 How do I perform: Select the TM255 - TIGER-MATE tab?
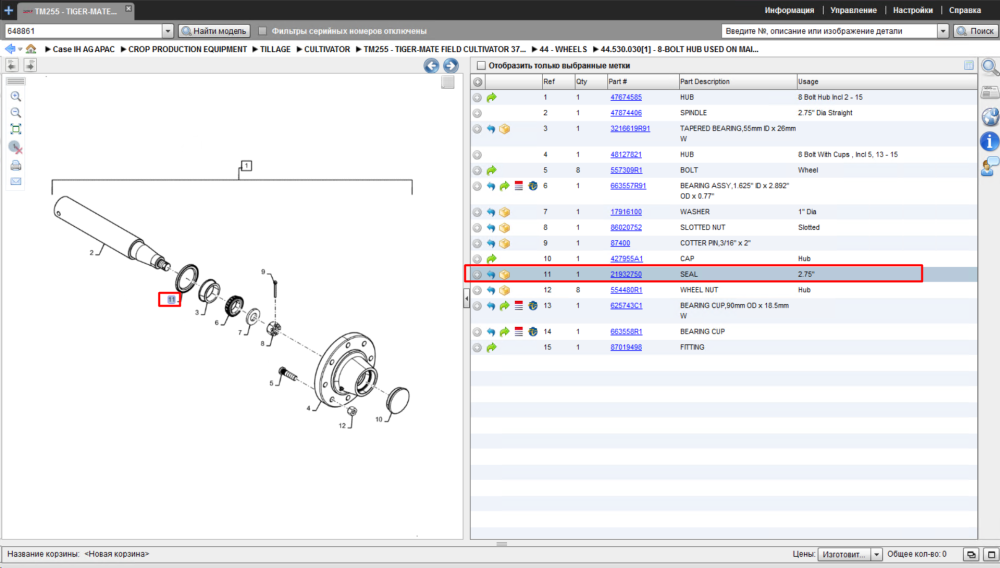[x=75, y=11]
